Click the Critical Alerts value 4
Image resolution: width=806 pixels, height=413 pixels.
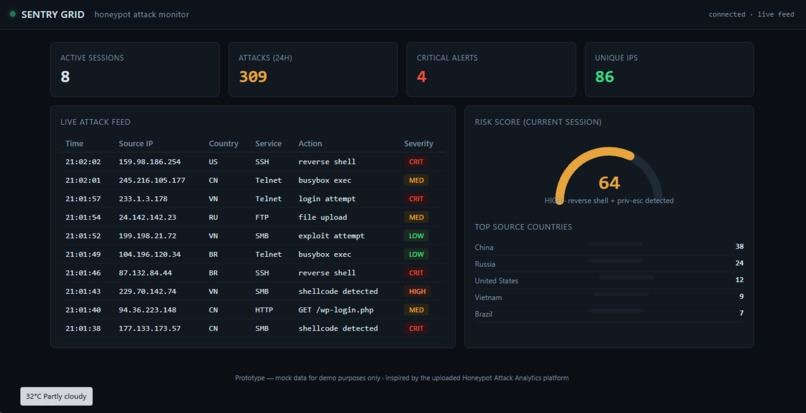422,77
